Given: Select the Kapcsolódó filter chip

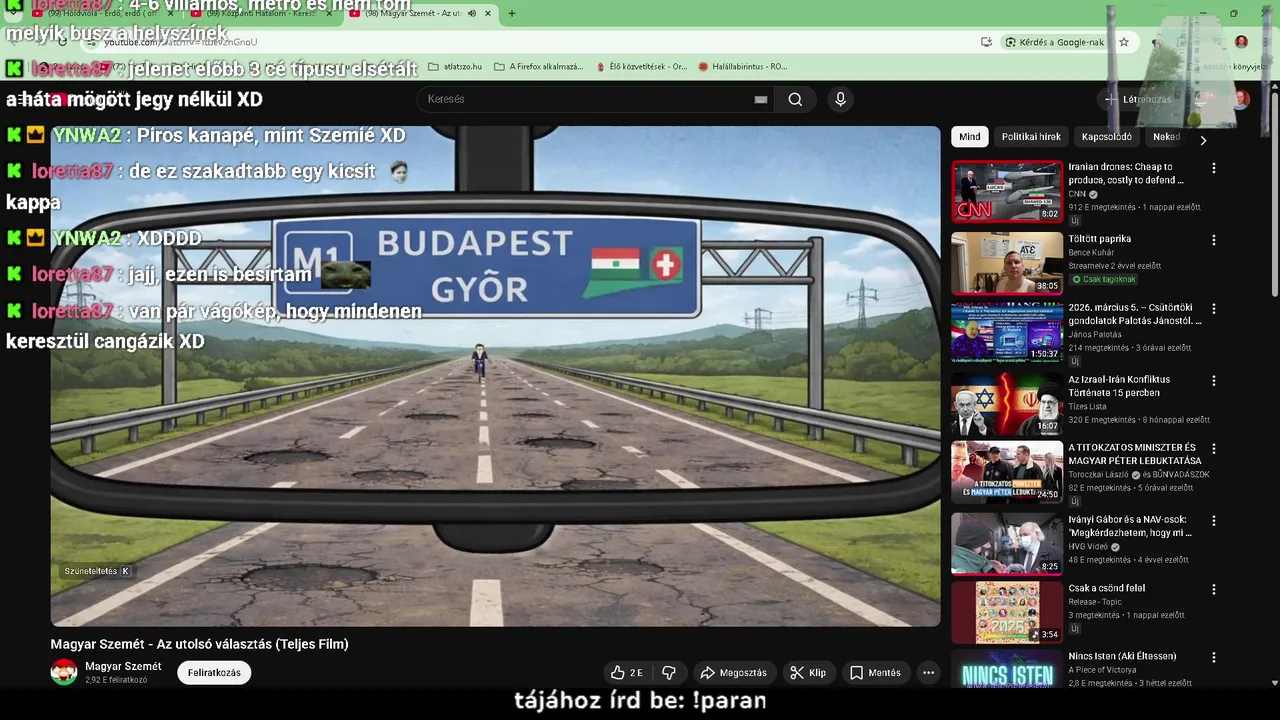Looking at the screenshot, I should click(1106, 137).
